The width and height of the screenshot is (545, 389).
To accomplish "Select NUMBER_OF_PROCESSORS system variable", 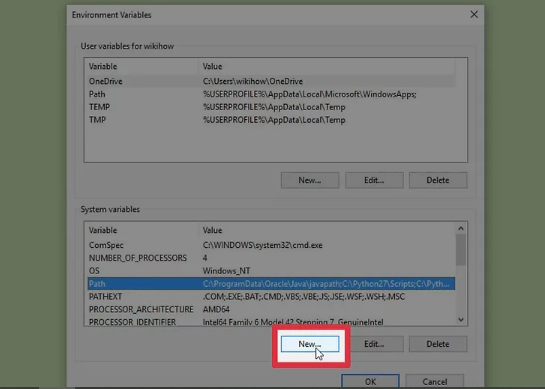I will pyautogui.click(x=271, y=258).
